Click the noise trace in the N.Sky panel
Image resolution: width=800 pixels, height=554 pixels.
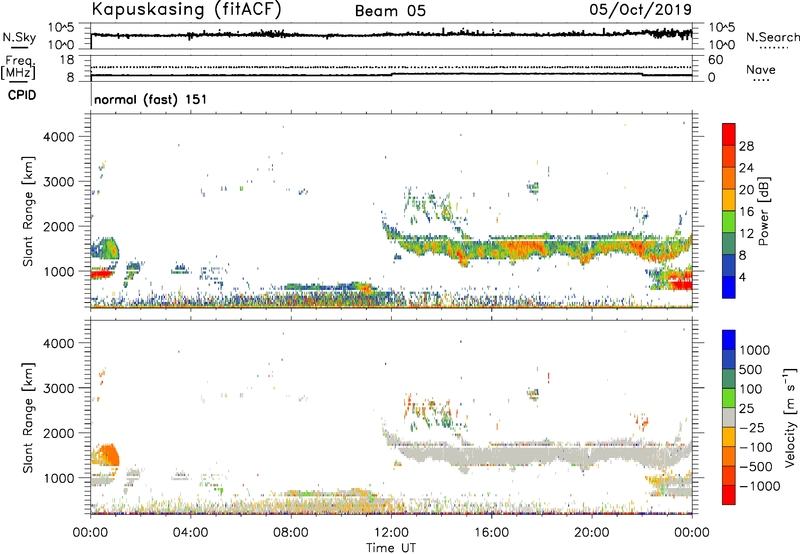391,34
